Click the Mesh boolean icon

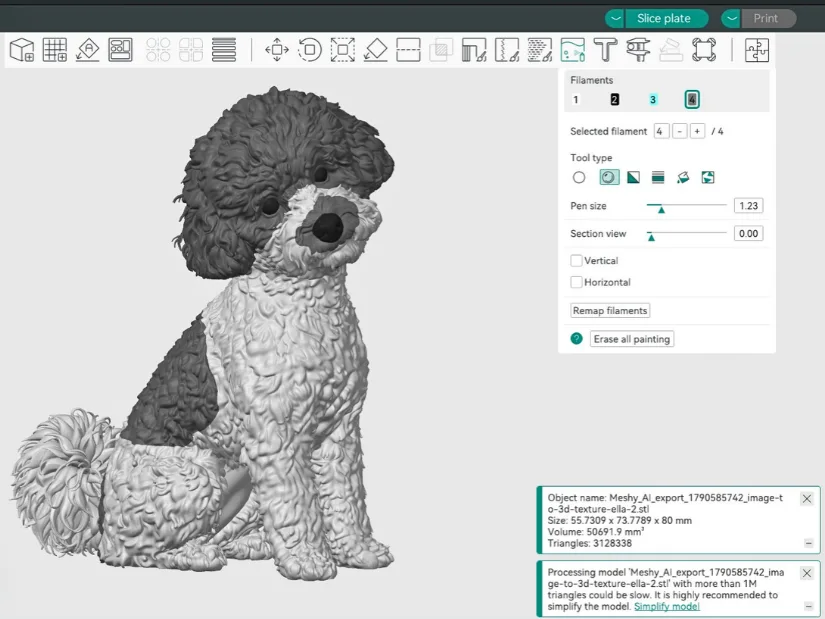point(441,49)
